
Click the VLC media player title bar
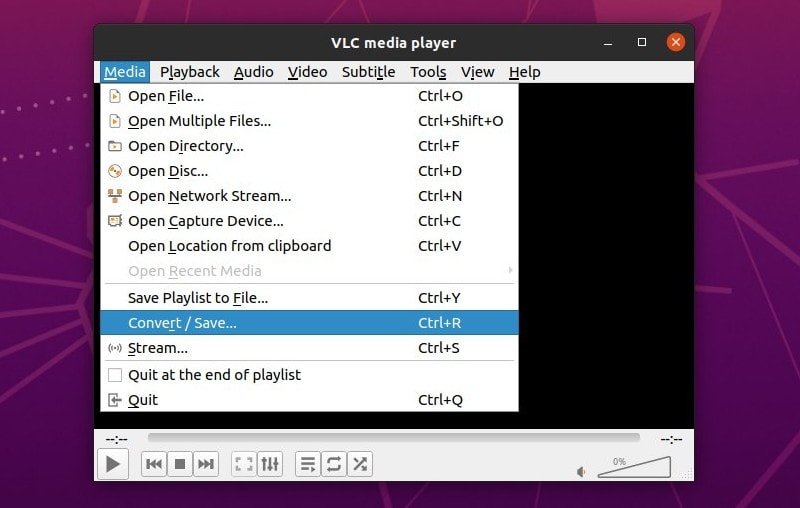click(x=393, y=43)
